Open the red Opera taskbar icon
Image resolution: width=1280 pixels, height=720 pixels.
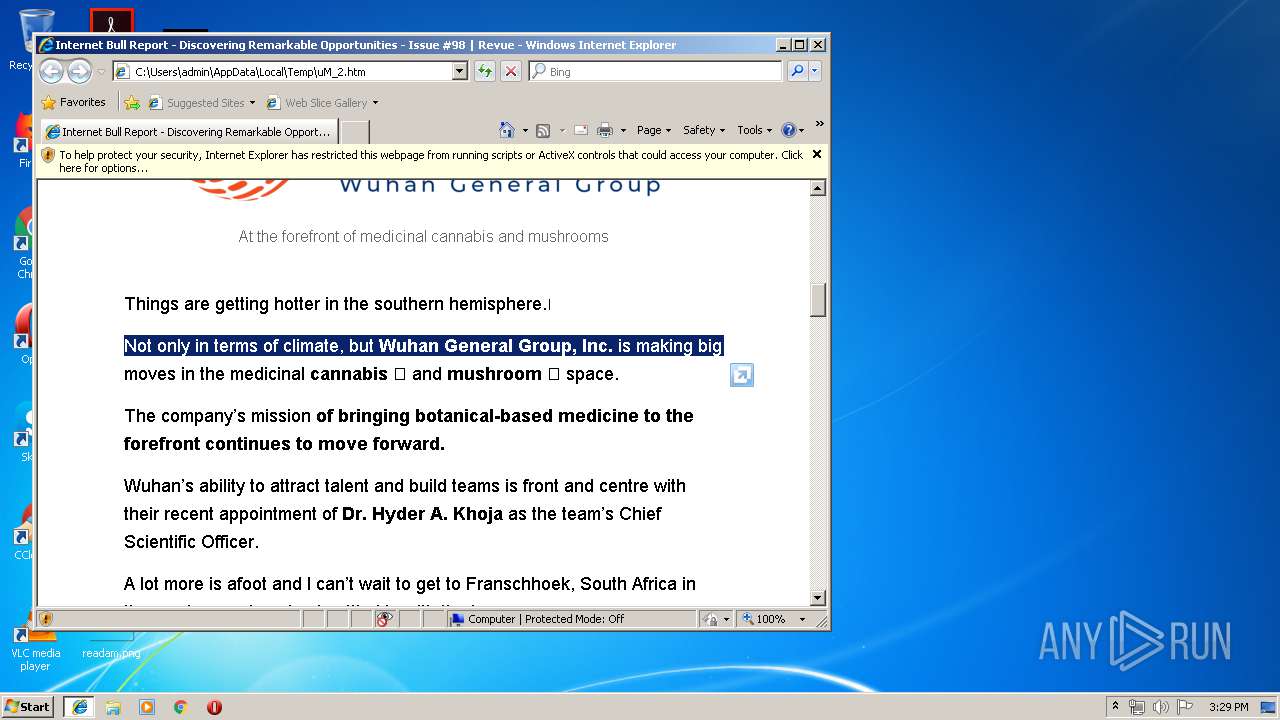214,706
